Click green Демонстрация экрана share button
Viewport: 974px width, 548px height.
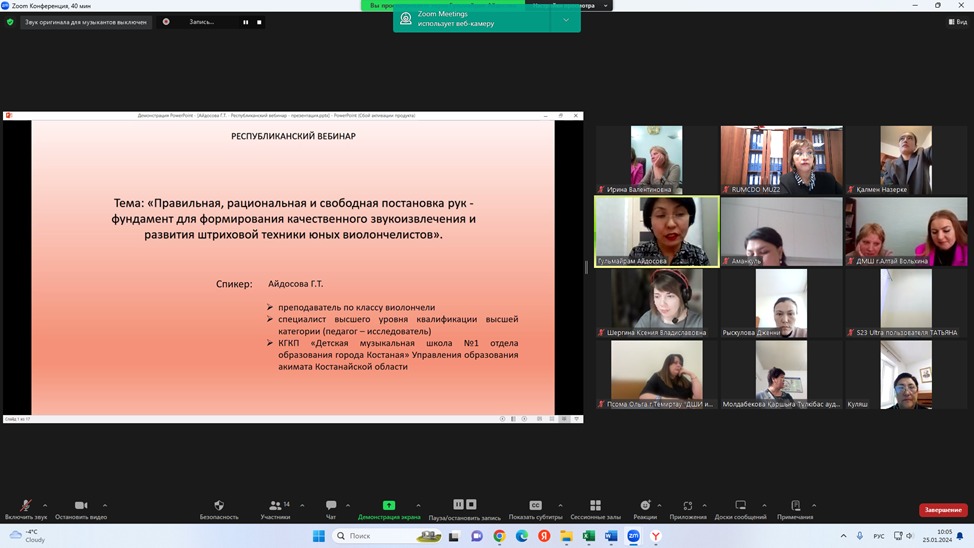[x=389, y=509]
